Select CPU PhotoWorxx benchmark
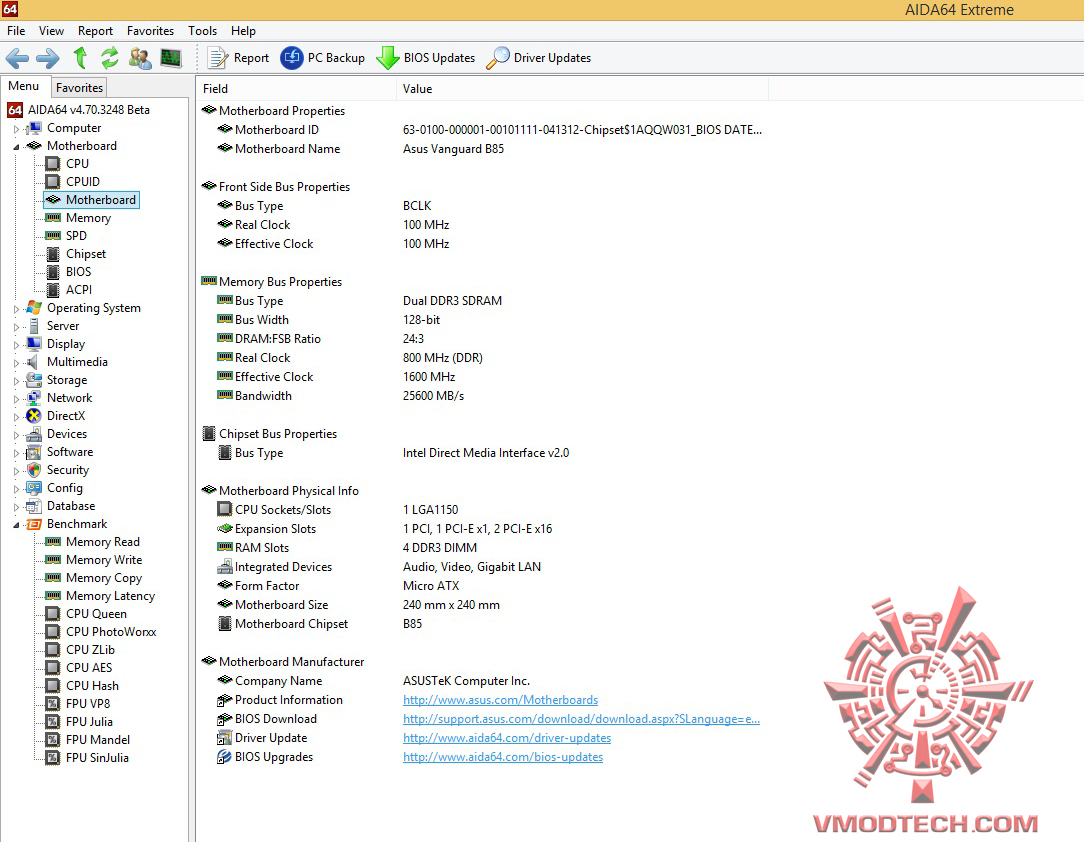 point(111,632)
